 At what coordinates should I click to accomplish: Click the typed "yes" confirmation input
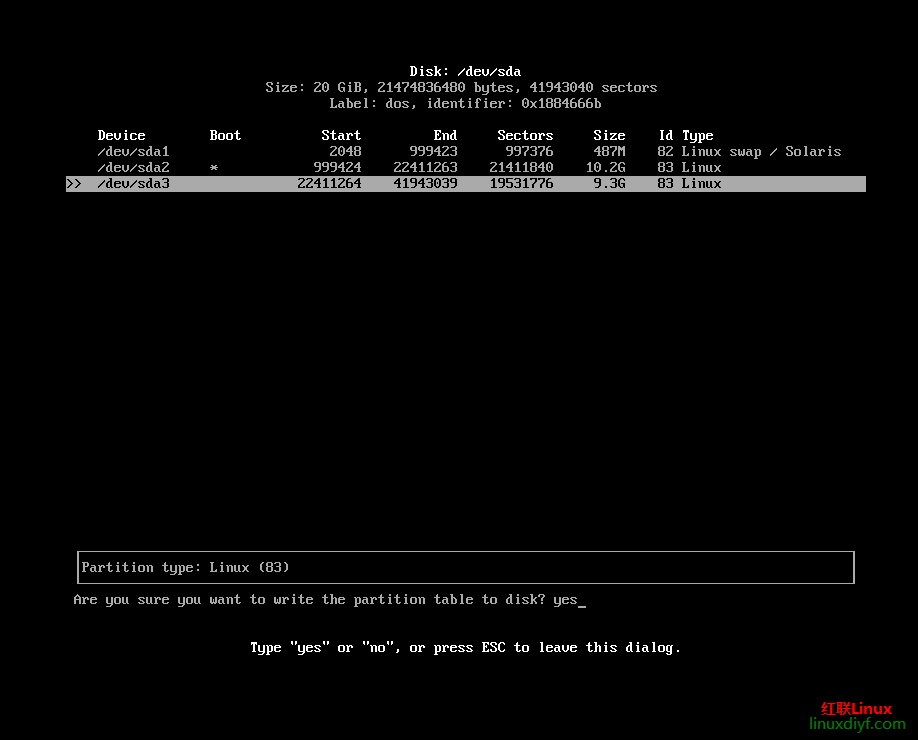(565, 600)
